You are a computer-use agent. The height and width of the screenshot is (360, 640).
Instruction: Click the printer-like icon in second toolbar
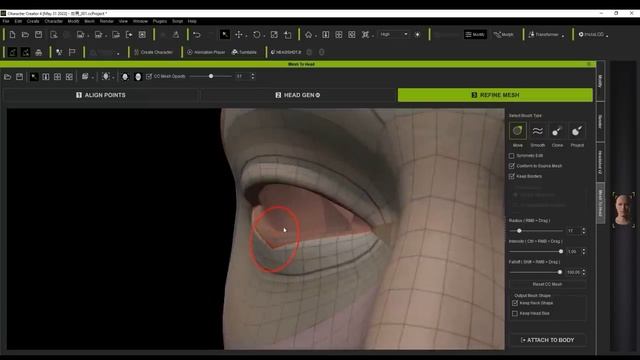click(x=38, y=52)
